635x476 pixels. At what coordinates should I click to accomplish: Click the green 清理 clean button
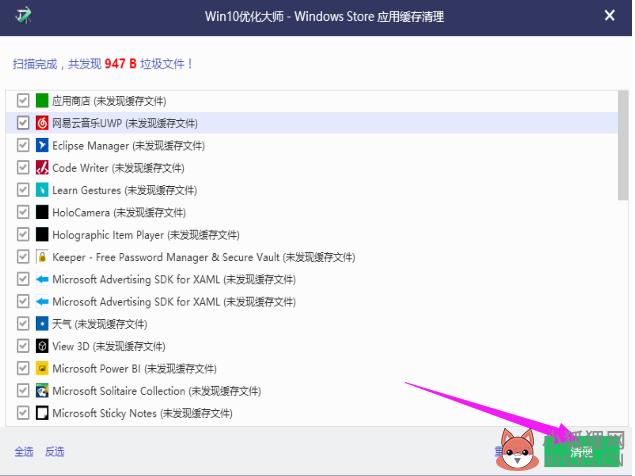coord(582,452)
